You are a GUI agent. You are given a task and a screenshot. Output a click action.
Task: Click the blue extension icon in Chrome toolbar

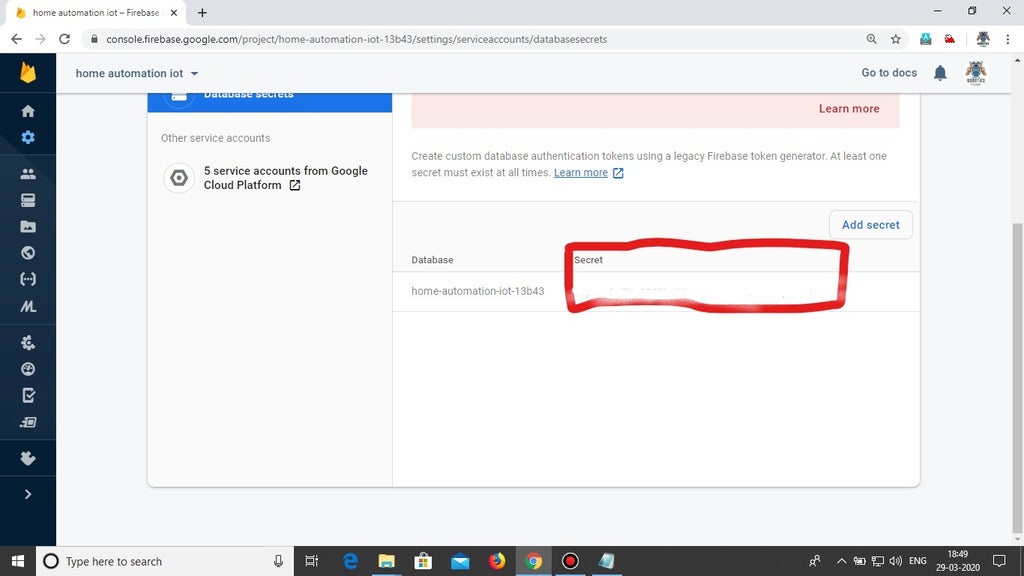pos(925,39)
